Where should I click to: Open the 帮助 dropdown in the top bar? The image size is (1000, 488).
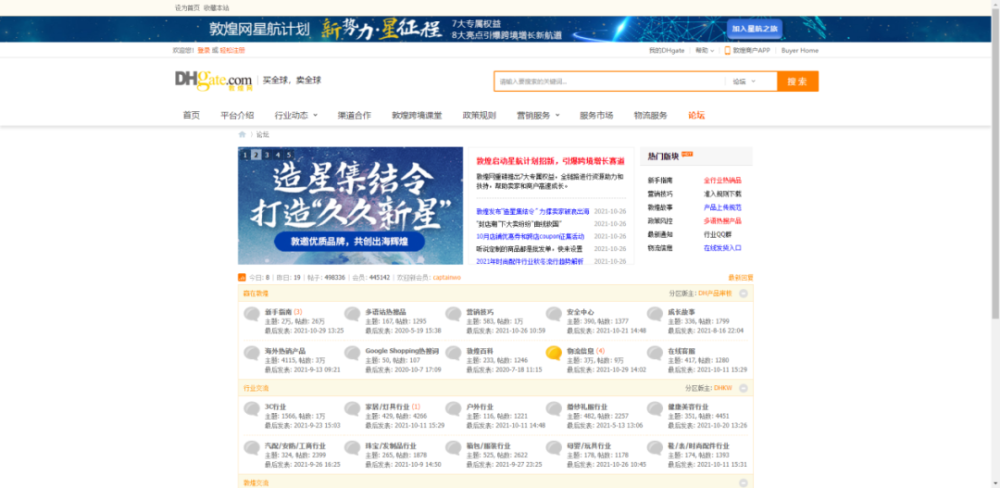point(705,50)
